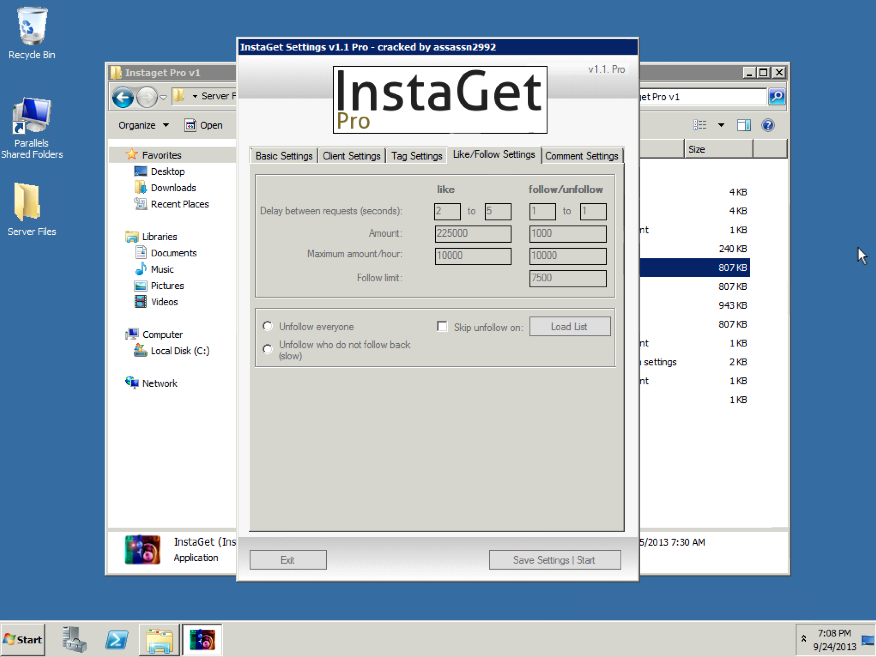Click Save Settings | Start button
The width and height of the screenshot is (876, 657).
554,560
